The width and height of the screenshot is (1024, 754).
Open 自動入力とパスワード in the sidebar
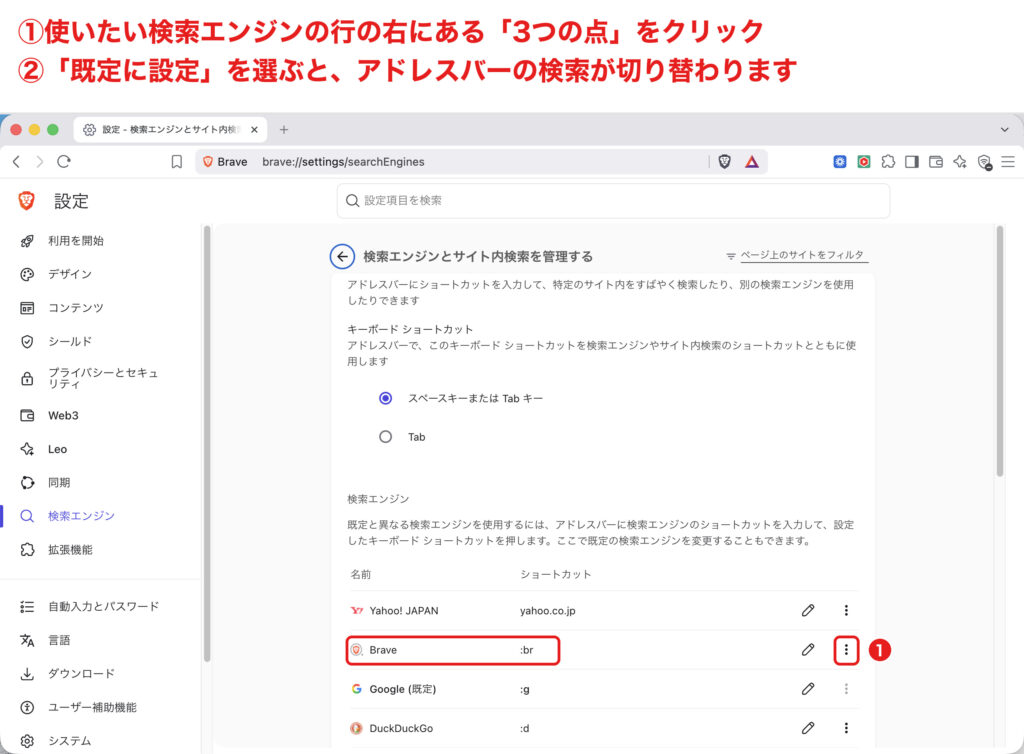click(x=103, y=606)
